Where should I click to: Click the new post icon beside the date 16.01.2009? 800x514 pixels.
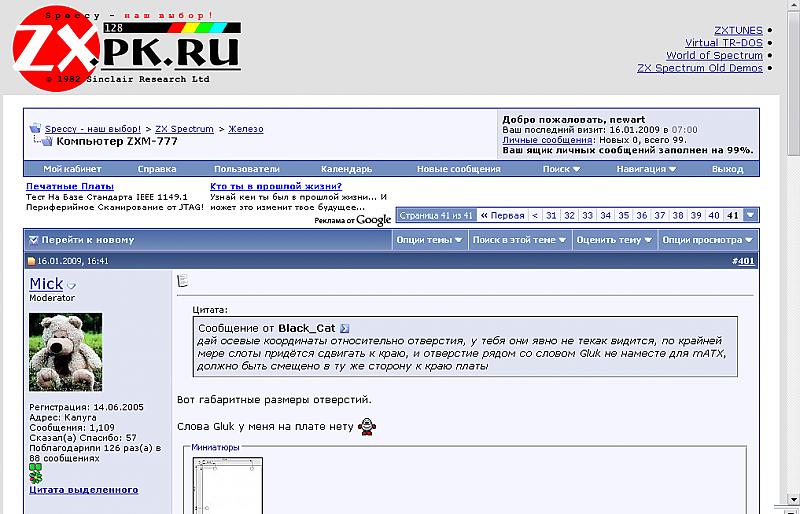pyautogui.click(x=31, y=261)
